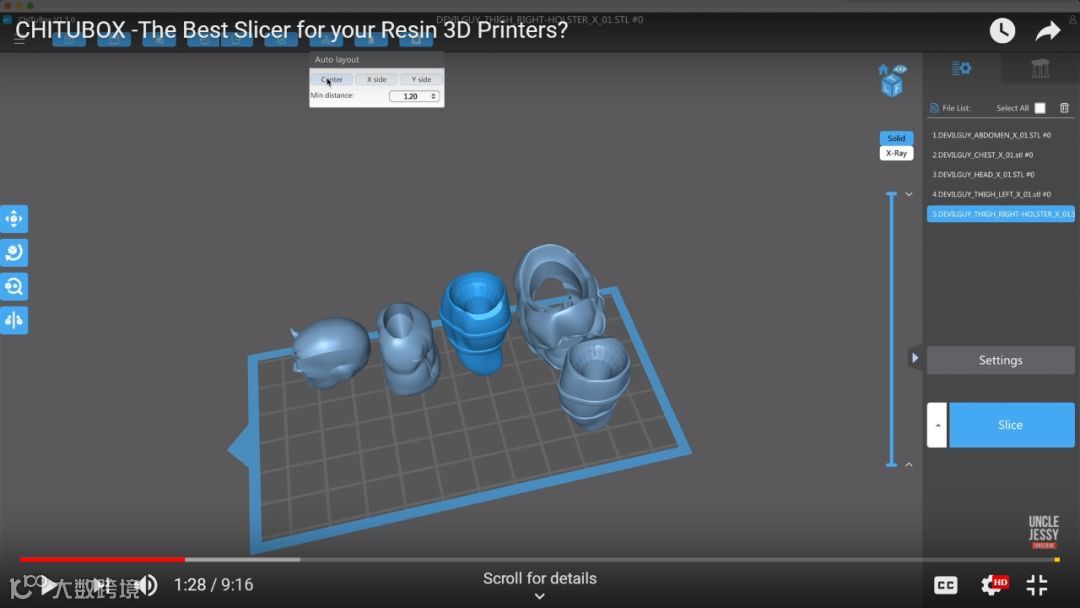Select the Move tool in left sidebar
The width and height of the screenshot is (1080, 608).
click(x=14, y=218)
